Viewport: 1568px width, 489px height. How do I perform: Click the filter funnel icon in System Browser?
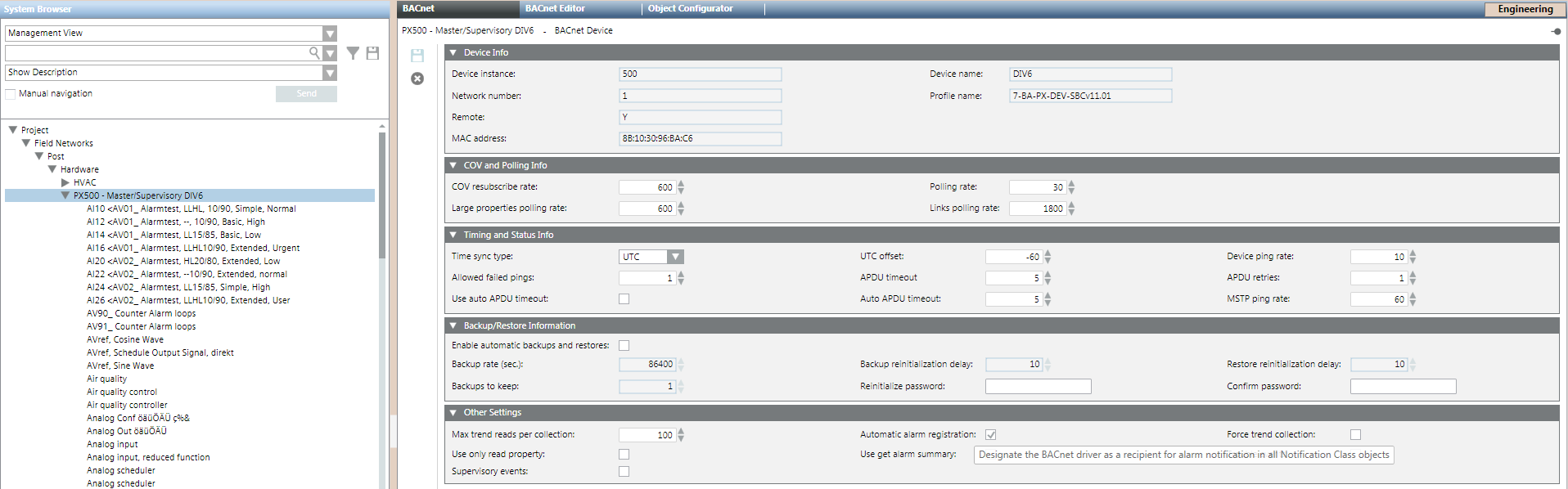pyautogui.click(x=353, y=53)
